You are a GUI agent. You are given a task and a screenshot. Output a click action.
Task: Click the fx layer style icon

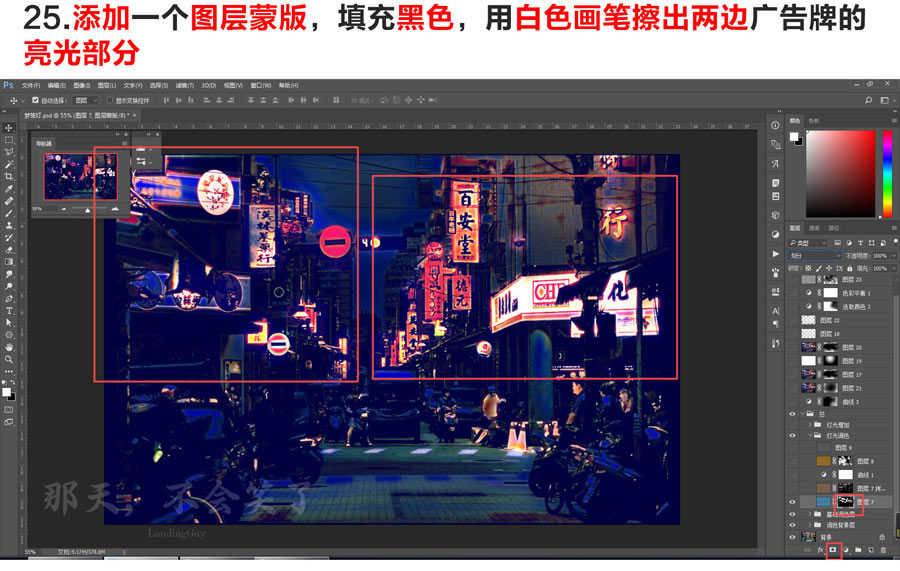821,550
